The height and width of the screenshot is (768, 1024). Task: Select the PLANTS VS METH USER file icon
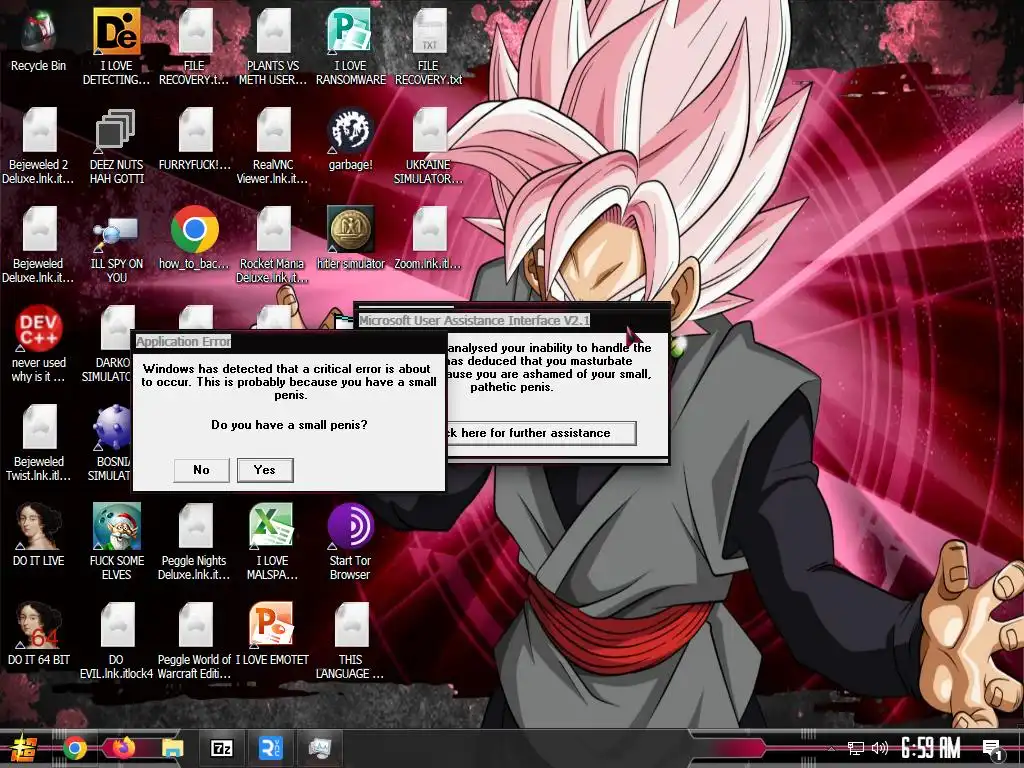pos(273,47)
